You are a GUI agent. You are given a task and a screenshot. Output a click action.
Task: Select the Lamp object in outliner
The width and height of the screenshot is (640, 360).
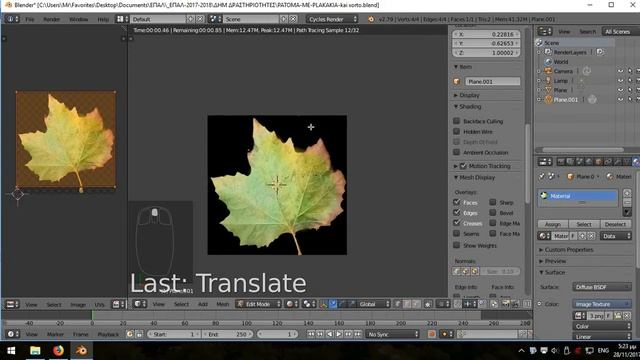click(x=560, y=80)
